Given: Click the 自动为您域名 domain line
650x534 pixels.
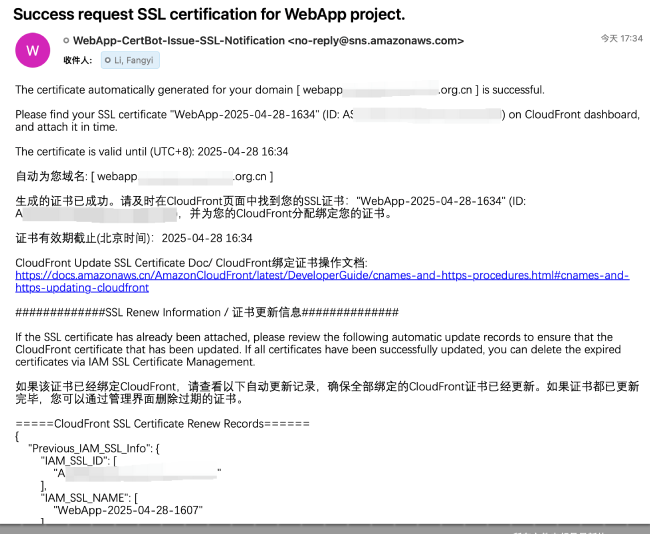Looking at the screenshot, I should tap(145, 176).
